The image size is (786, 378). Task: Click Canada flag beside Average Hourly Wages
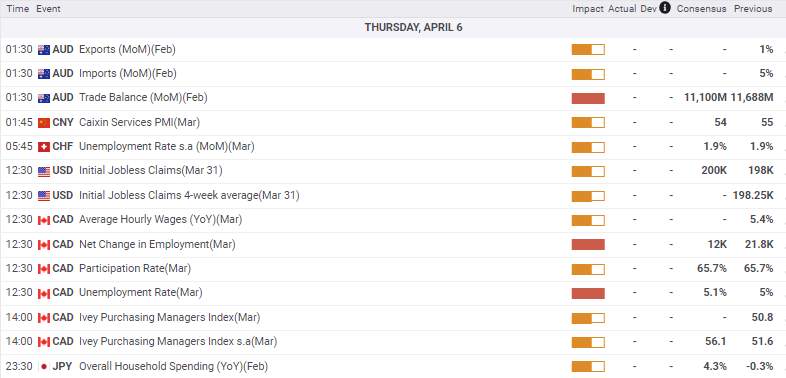(x=44, y=220)
